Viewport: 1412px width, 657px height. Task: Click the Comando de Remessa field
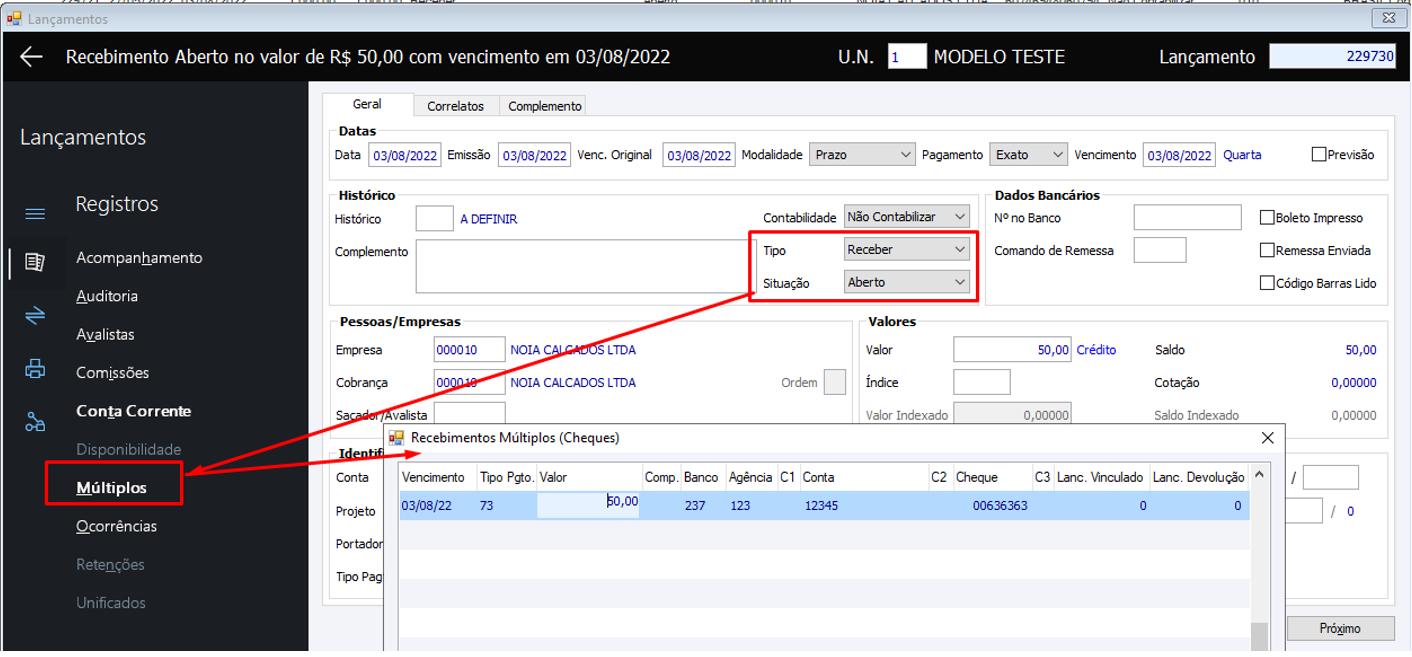click(1160, 250)
